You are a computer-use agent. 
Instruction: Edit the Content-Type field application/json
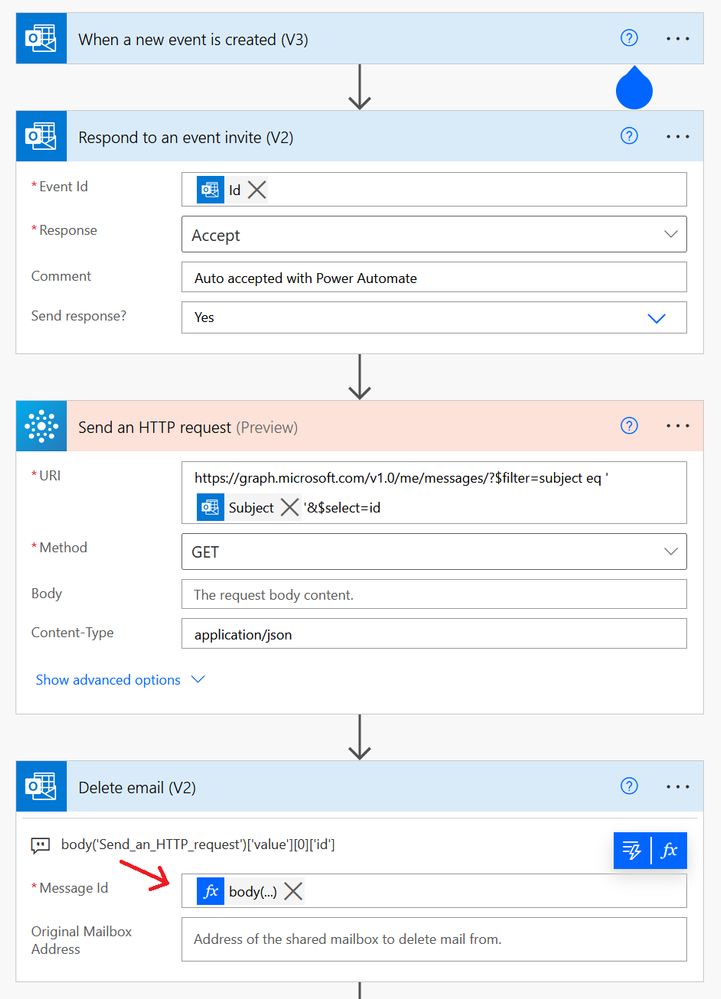[434, 634]
